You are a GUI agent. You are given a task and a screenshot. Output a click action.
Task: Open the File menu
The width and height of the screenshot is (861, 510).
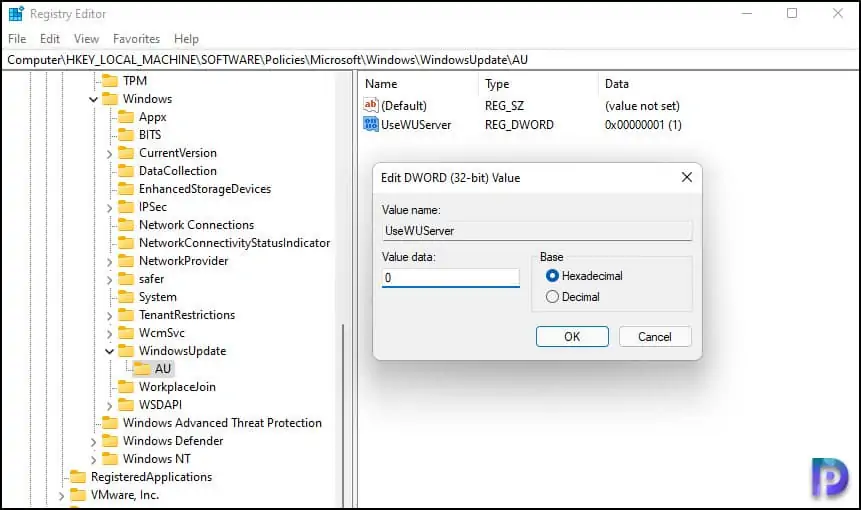[x=17, y=39]
